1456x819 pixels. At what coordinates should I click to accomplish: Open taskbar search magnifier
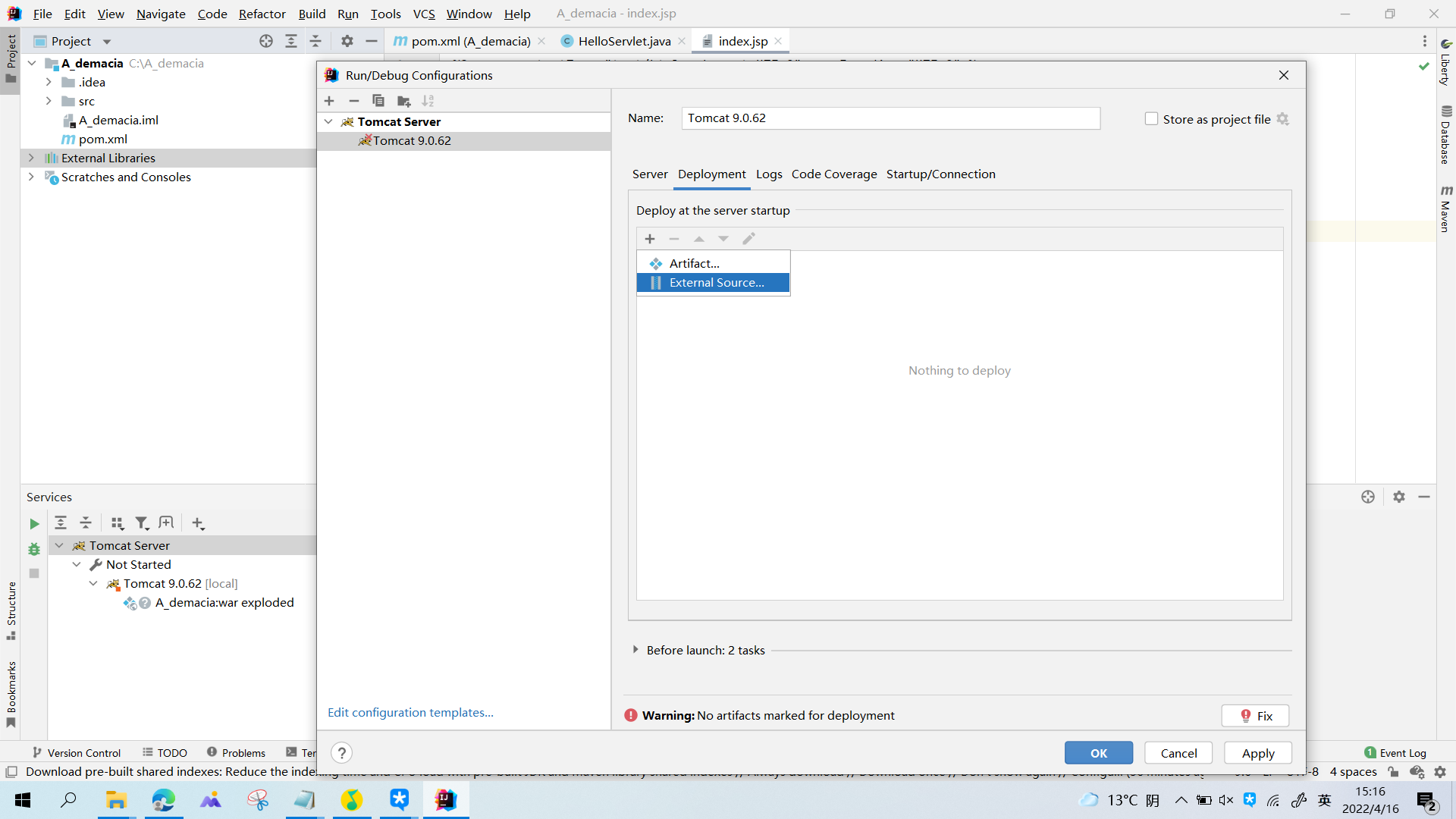pyautogui.click(x=69, y=800)
